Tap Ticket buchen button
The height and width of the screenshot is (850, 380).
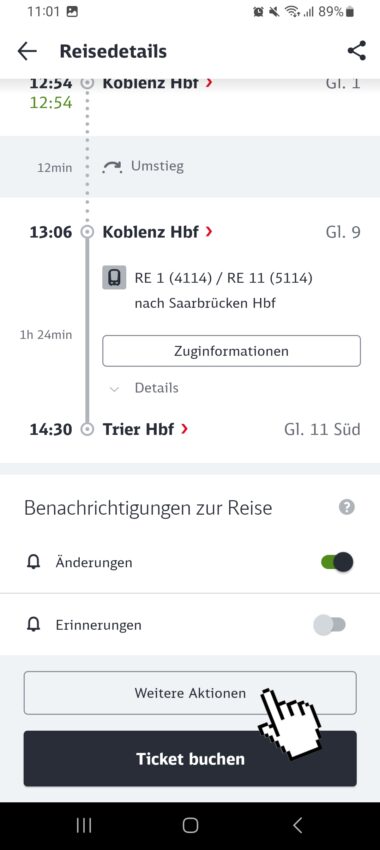[x=190, y=758]
